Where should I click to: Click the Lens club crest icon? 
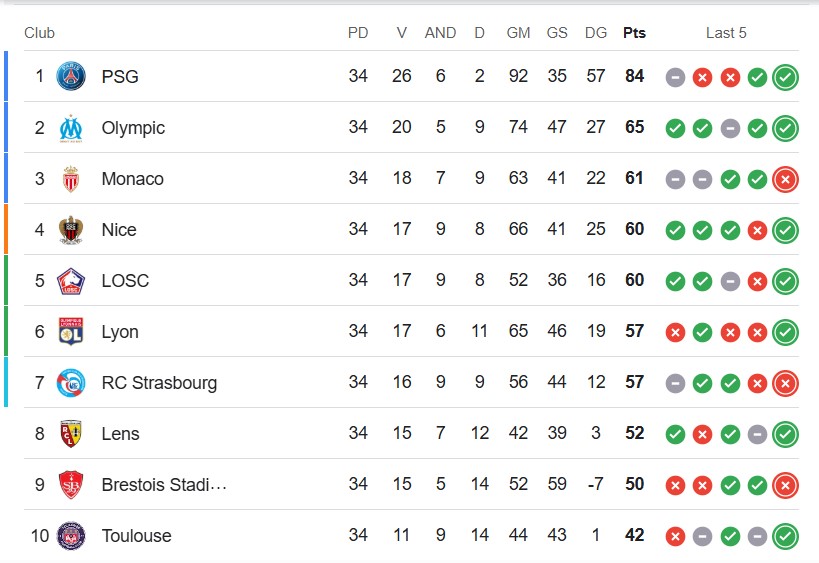(71, 434)
